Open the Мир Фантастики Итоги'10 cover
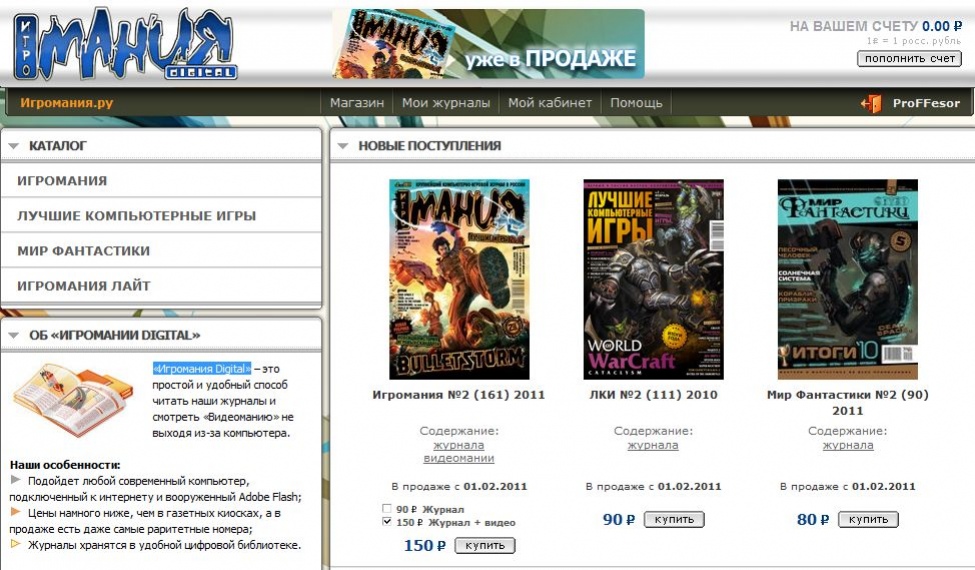975x570 pixels. coord(848,279)
